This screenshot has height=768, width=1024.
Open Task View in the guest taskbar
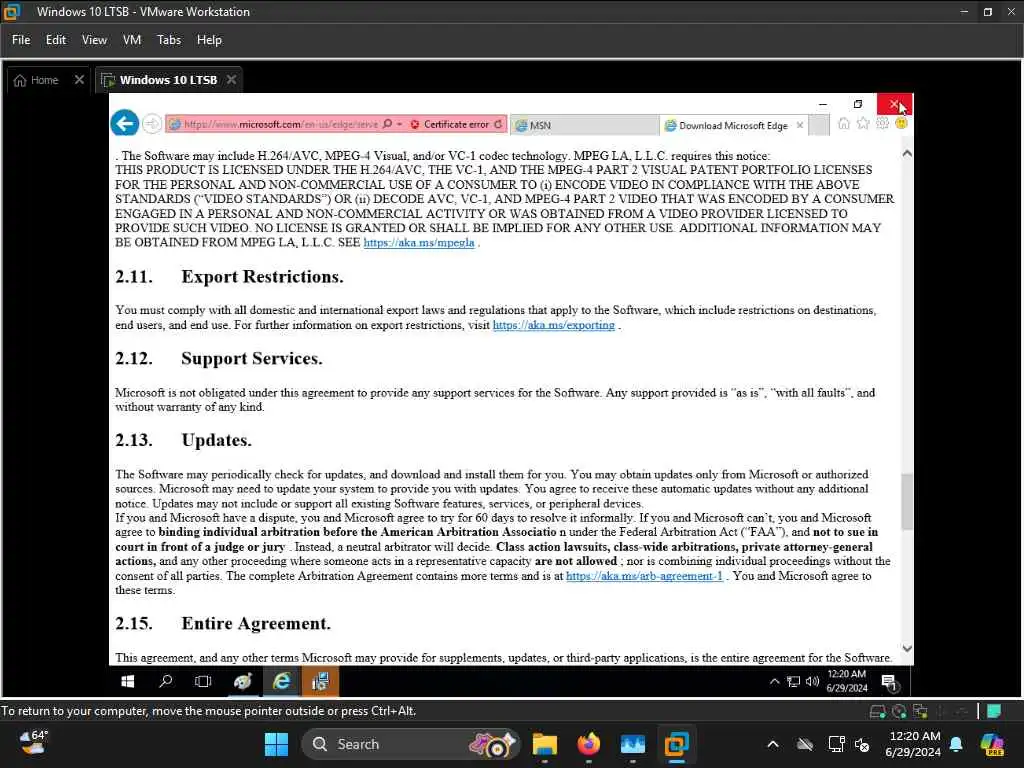pyautogui.click(x=203, y=681)
